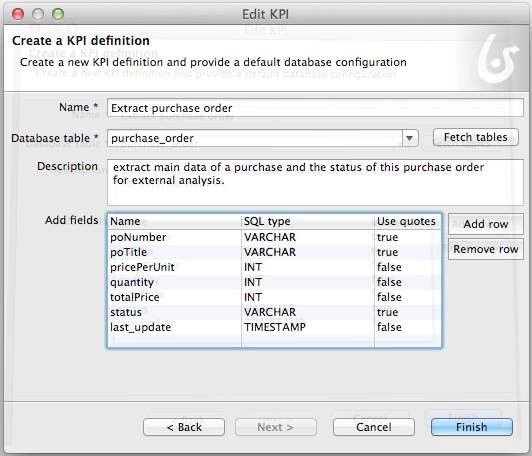Close the Edit KPI window with red button
532x456 pixels.
18,14
